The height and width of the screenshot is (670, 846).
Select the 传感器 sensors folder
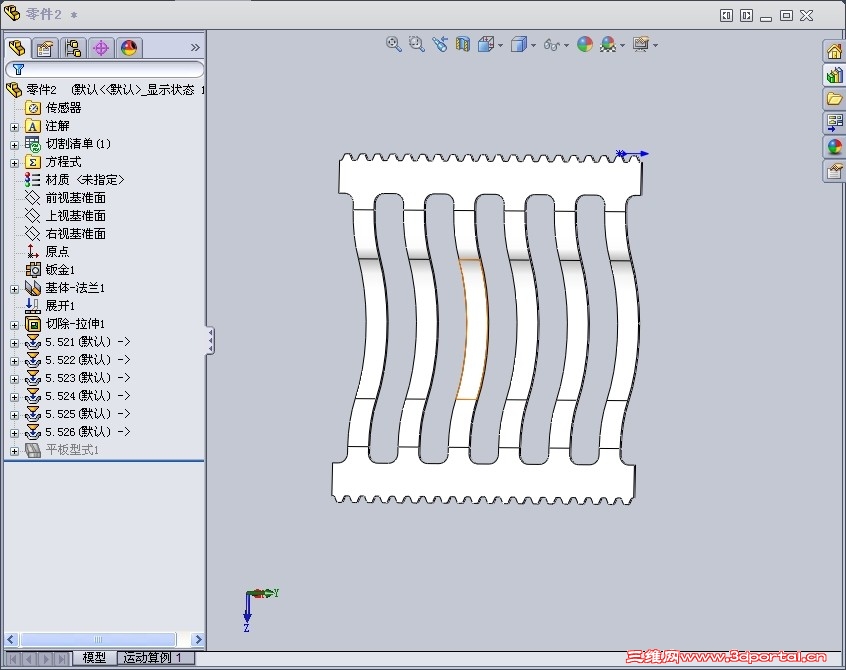63,108
